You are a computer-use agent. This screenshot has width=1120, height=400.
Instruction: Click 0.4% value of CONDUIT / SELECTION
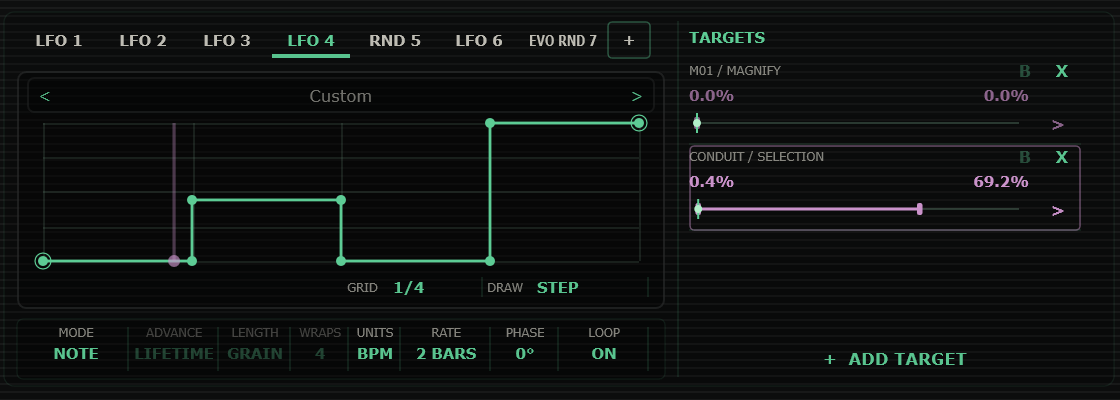(711, 182)
